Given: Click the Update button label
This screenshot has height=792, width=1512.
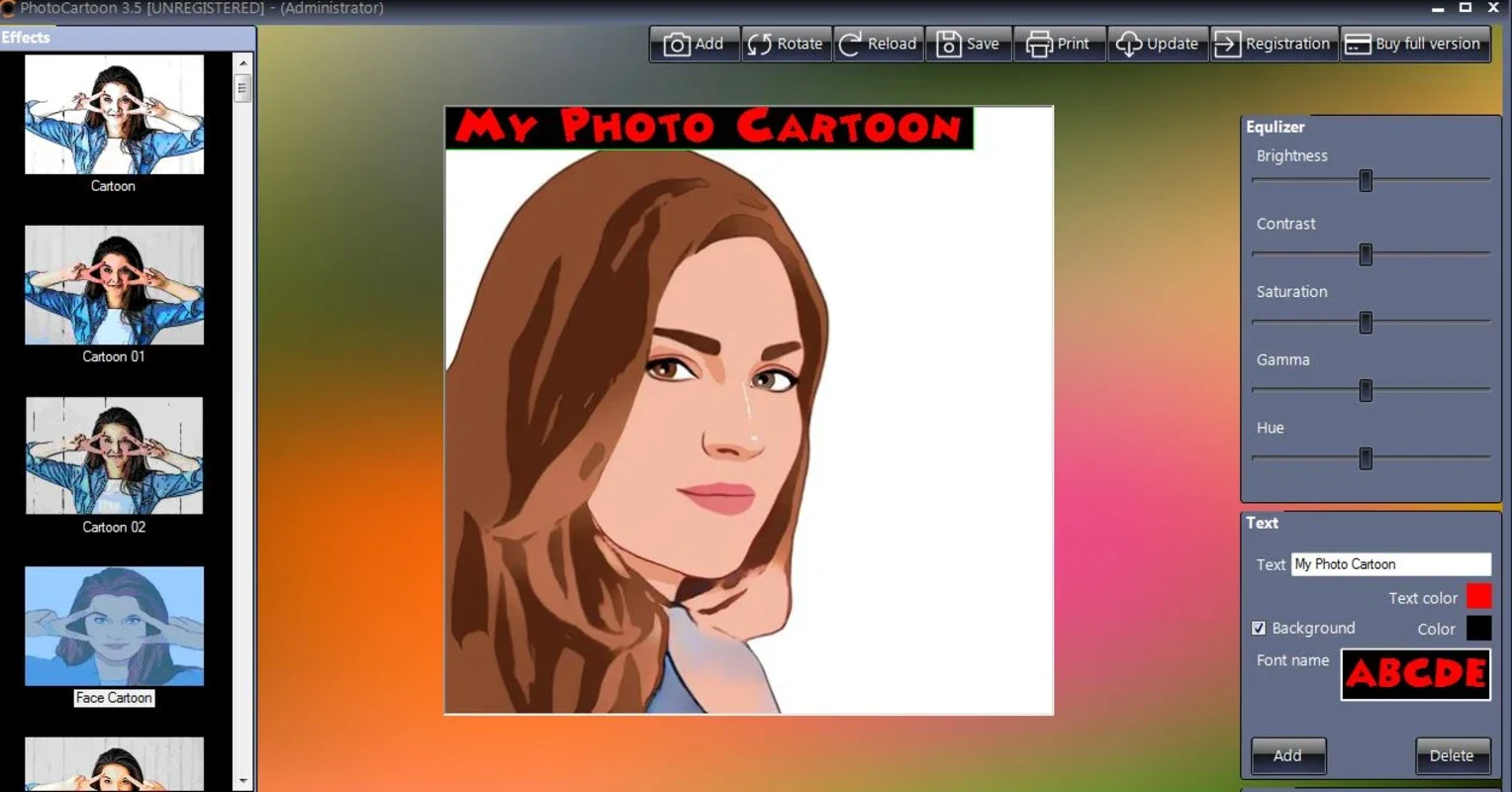Looking at the screenshot, I should (x=1173, y=44).
